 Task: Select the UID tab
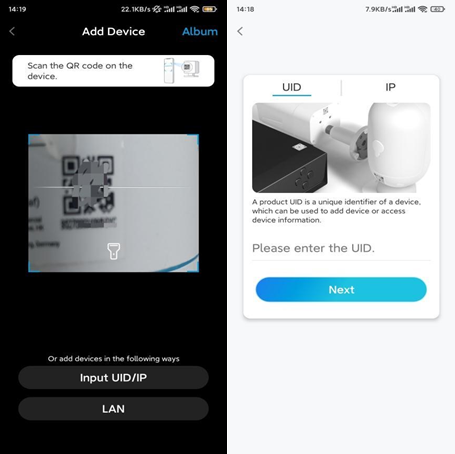click(292, 87)
